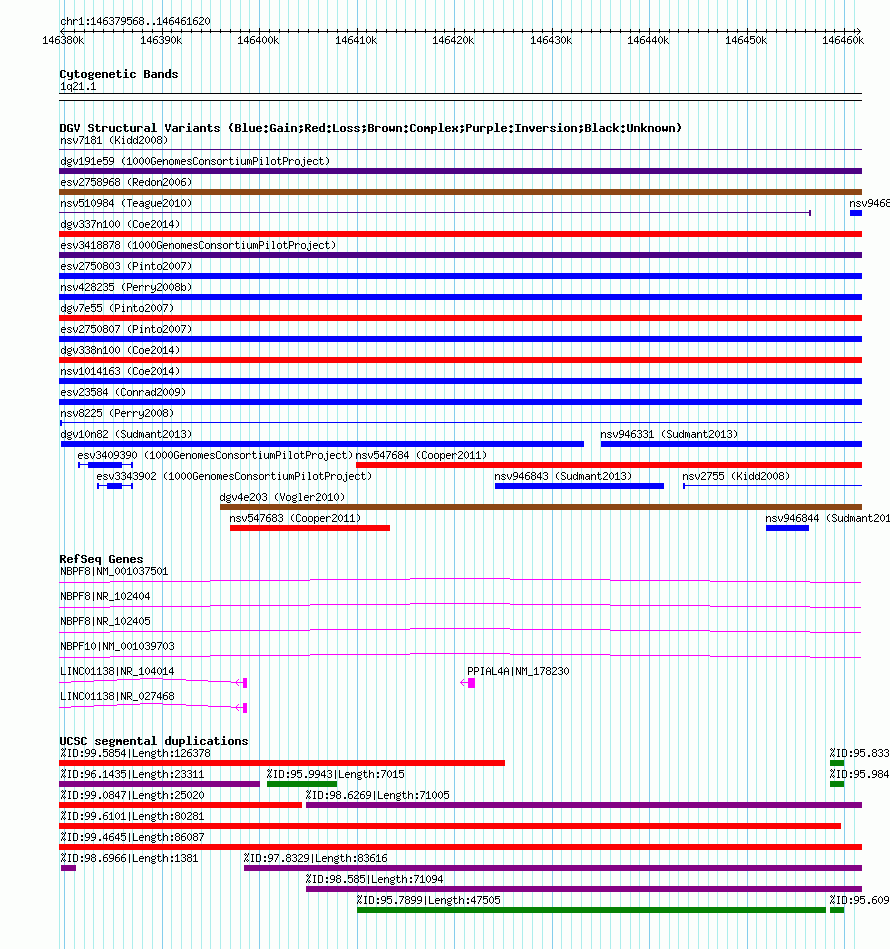Open the UCSC segmental duplications track title
Image resolution: width=890 pixels, height=949 pixels.
(x=154, y=741)
